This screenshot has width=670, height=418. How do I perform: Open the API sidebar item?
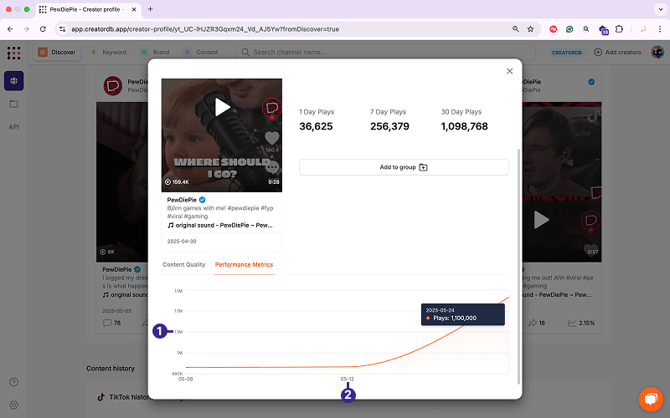click(14, 127)
